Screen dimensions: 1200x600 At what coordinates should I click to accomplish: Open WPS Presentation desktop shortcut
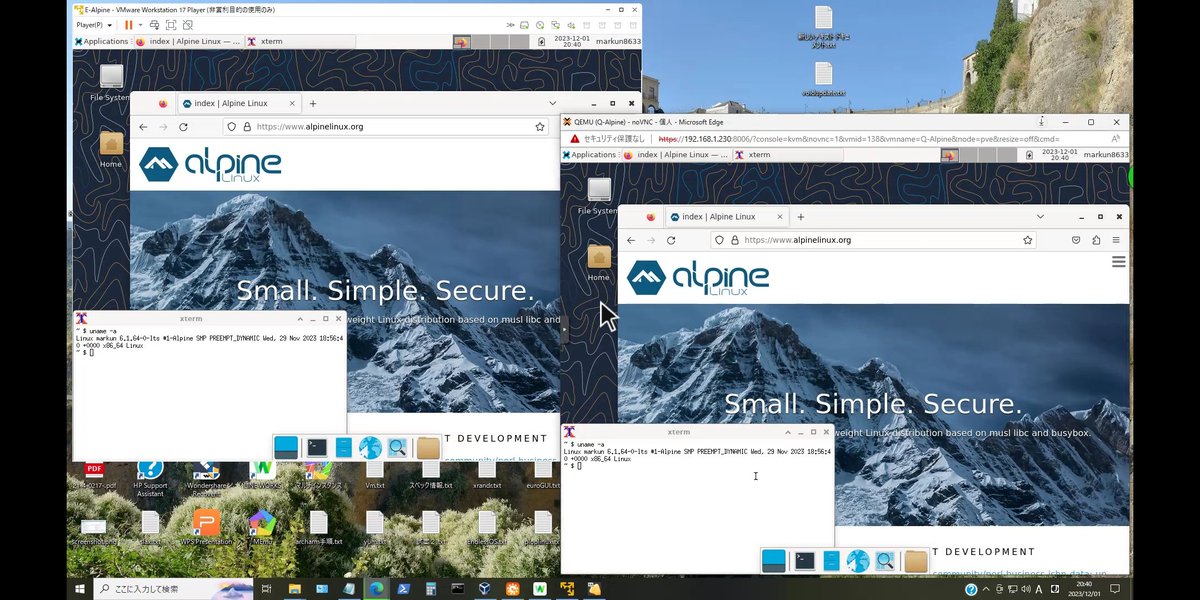pos(206,525)
